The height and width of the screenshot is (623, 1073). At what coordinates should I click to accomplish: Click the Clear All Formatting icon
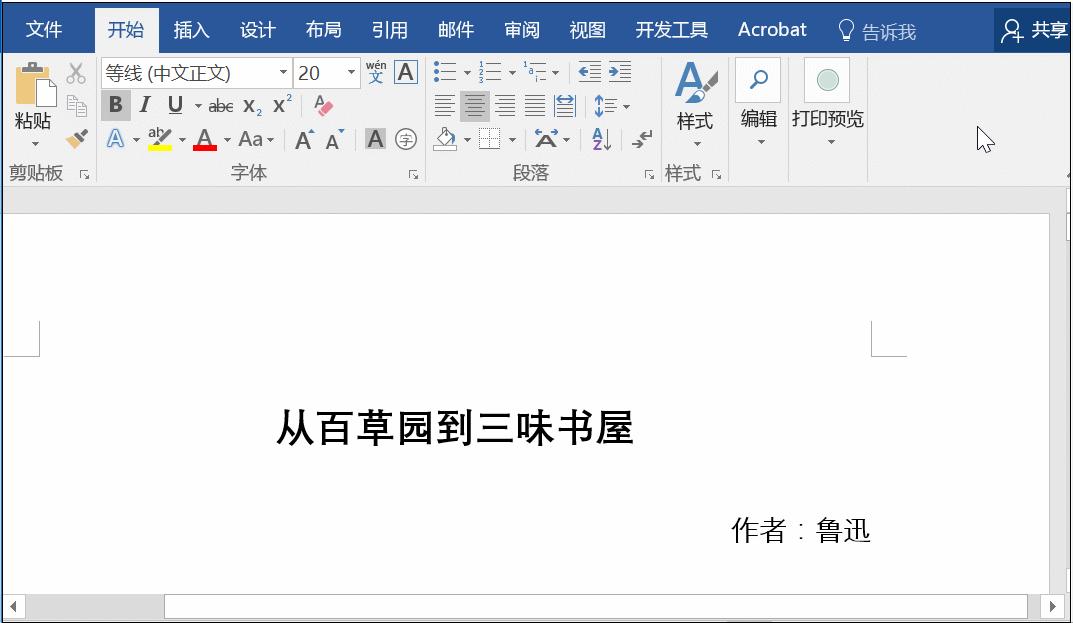[322, 105]
